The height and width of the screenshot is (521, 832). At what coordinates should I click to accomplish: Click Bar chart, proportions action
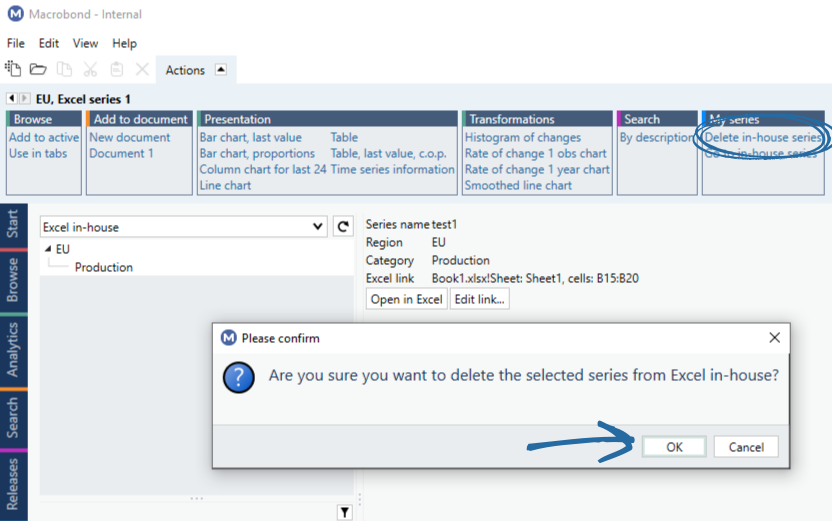[x=257, y=153]
